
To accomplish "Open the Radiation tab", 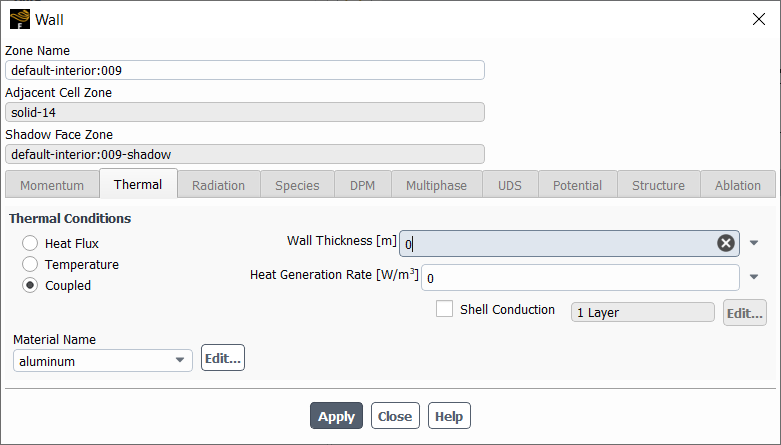I will tap(219, 185).
